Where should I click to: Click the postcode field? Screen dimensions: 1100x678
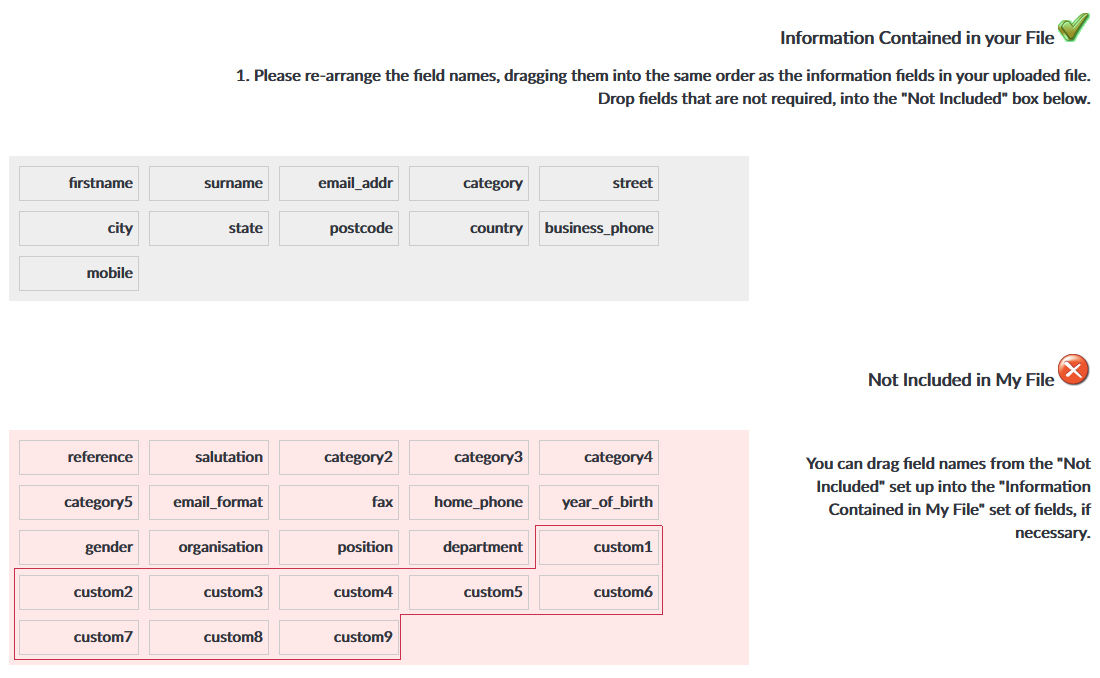pyautogui.click(x=339, y=228)
